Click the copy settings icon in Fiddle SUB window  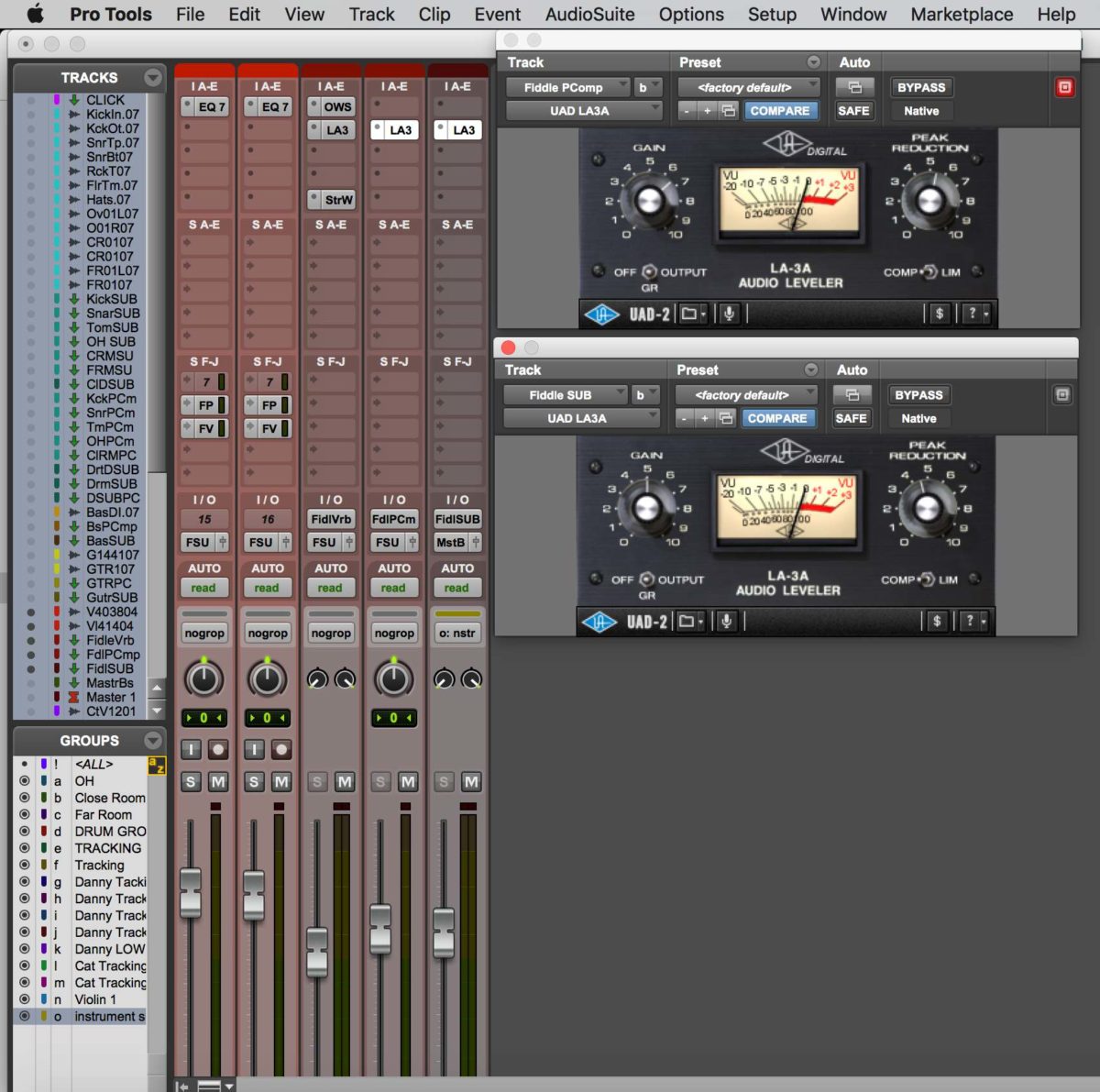(726, 418)
